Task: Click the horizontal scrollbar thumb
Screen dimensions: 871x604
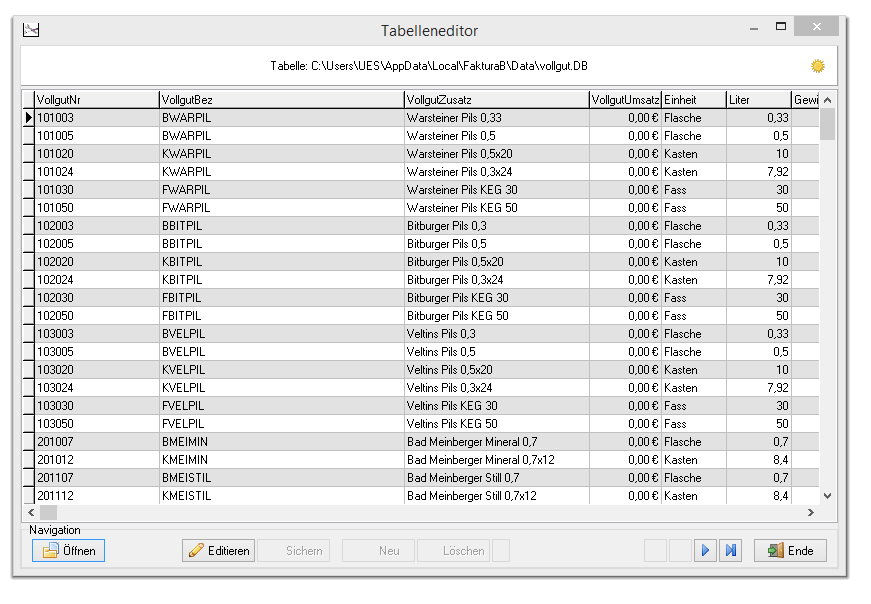Action: coord(48,512)
